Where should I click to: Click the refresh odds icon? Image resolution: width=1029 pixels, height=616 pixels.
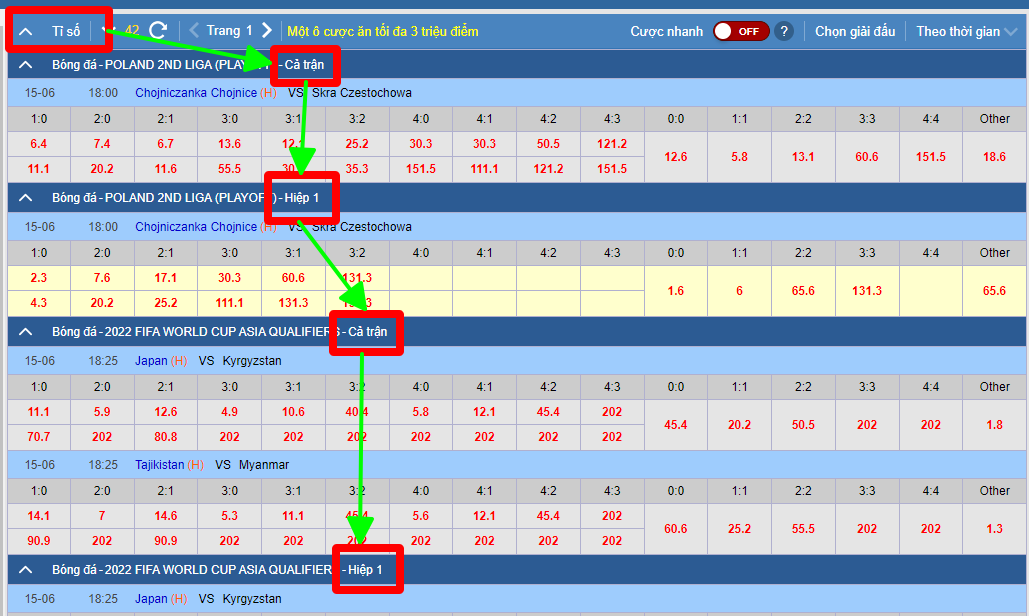pos(157,31)
